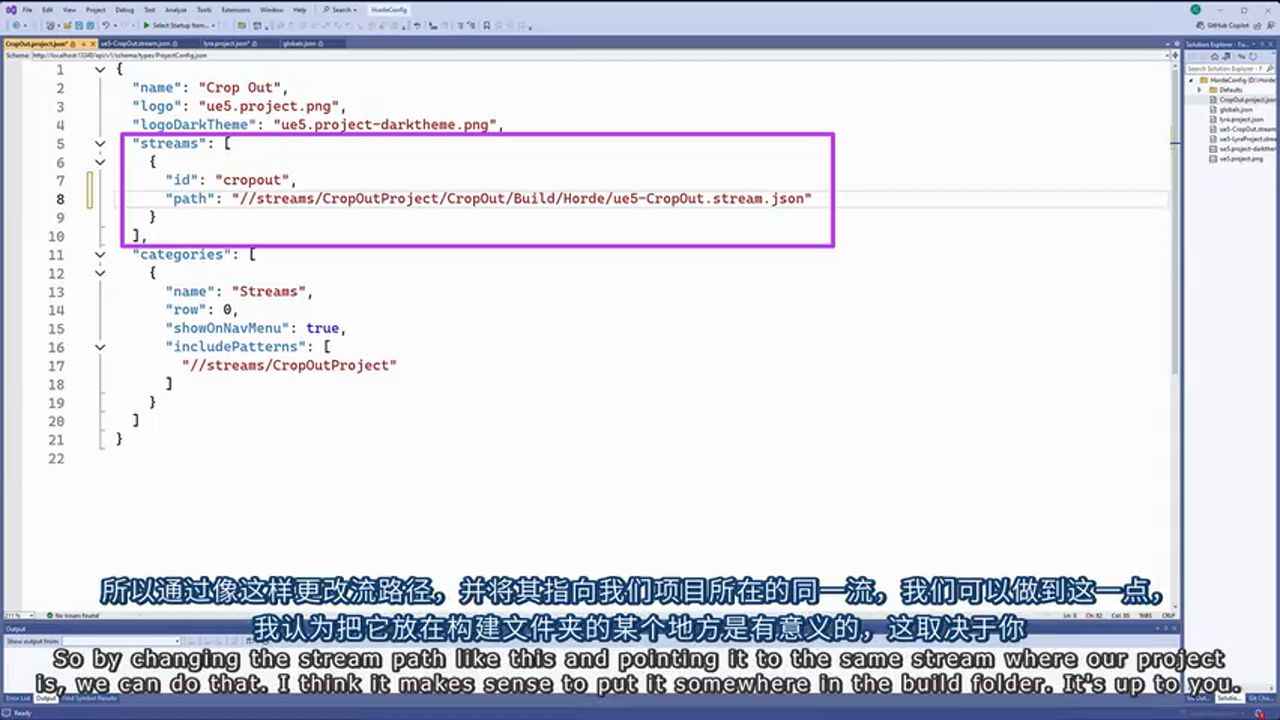This screenshot has height=720, width=1280.
Task: Switch to the globals.json tab
Action: (298, 43)
